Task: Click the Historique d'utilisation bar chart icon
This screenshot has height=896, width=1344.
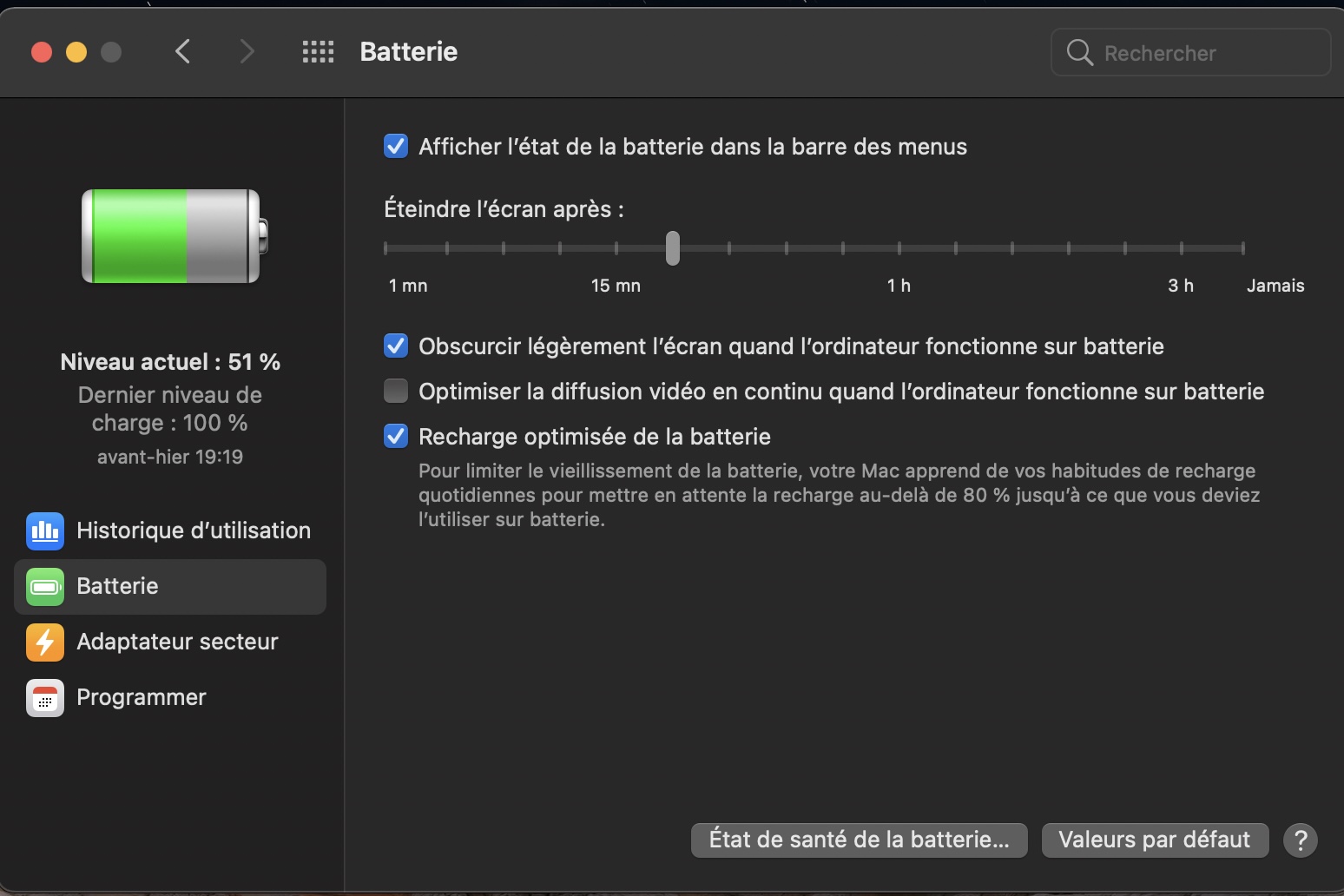Action: coord(45,530)
